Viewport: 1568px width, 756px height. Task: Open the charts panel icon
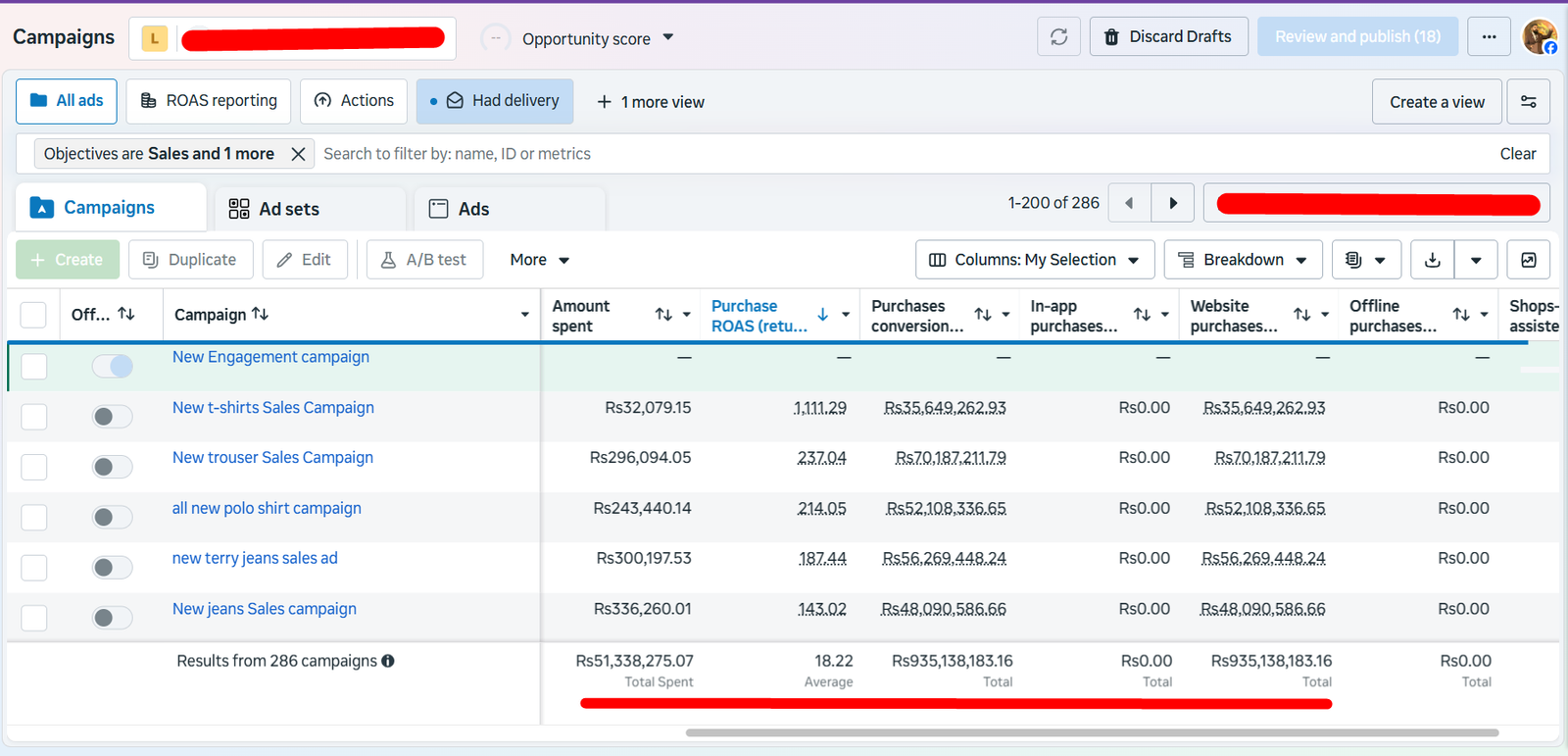1528,260
